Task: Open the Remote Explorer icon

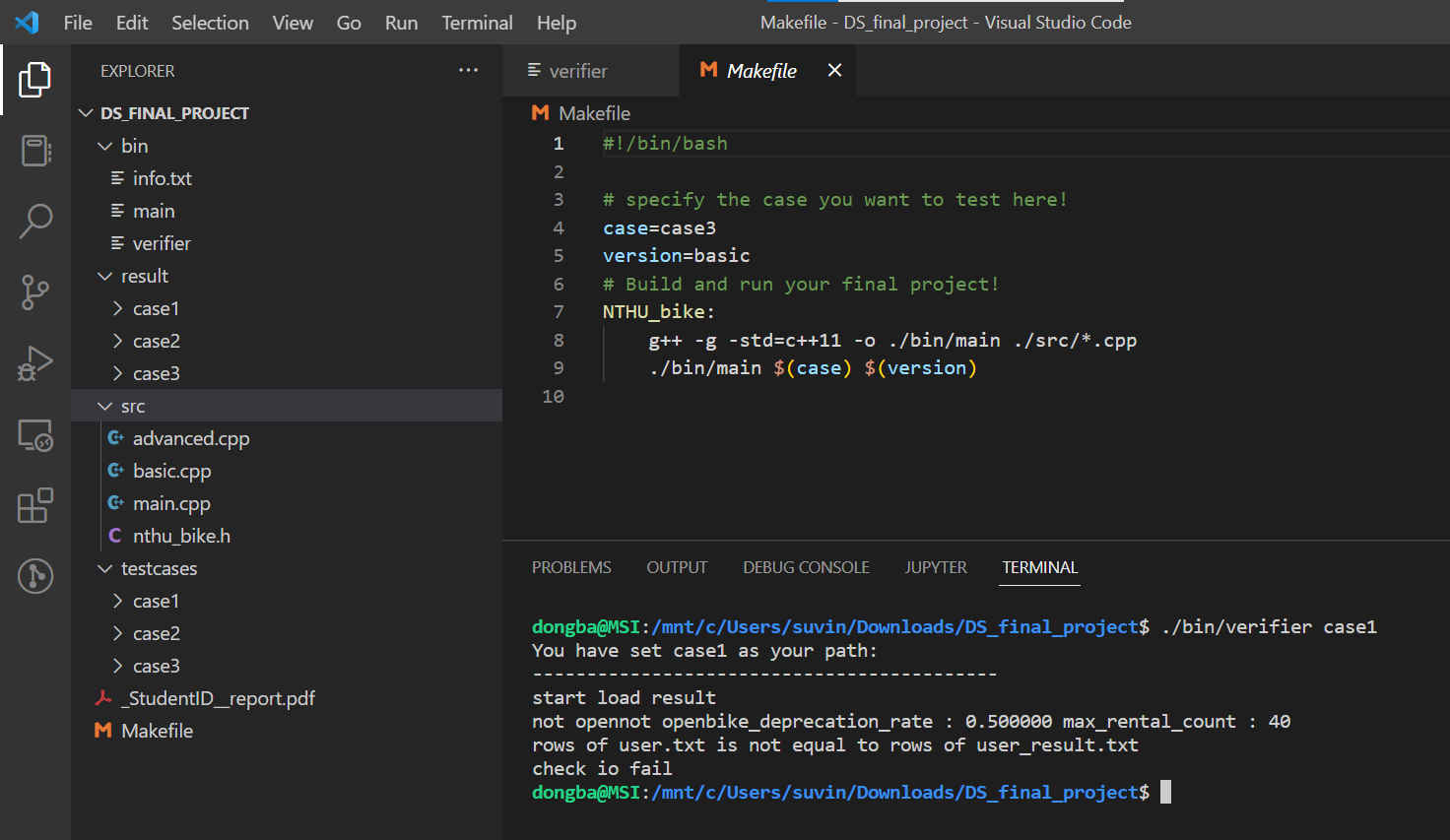Action: tap(35, 435)
